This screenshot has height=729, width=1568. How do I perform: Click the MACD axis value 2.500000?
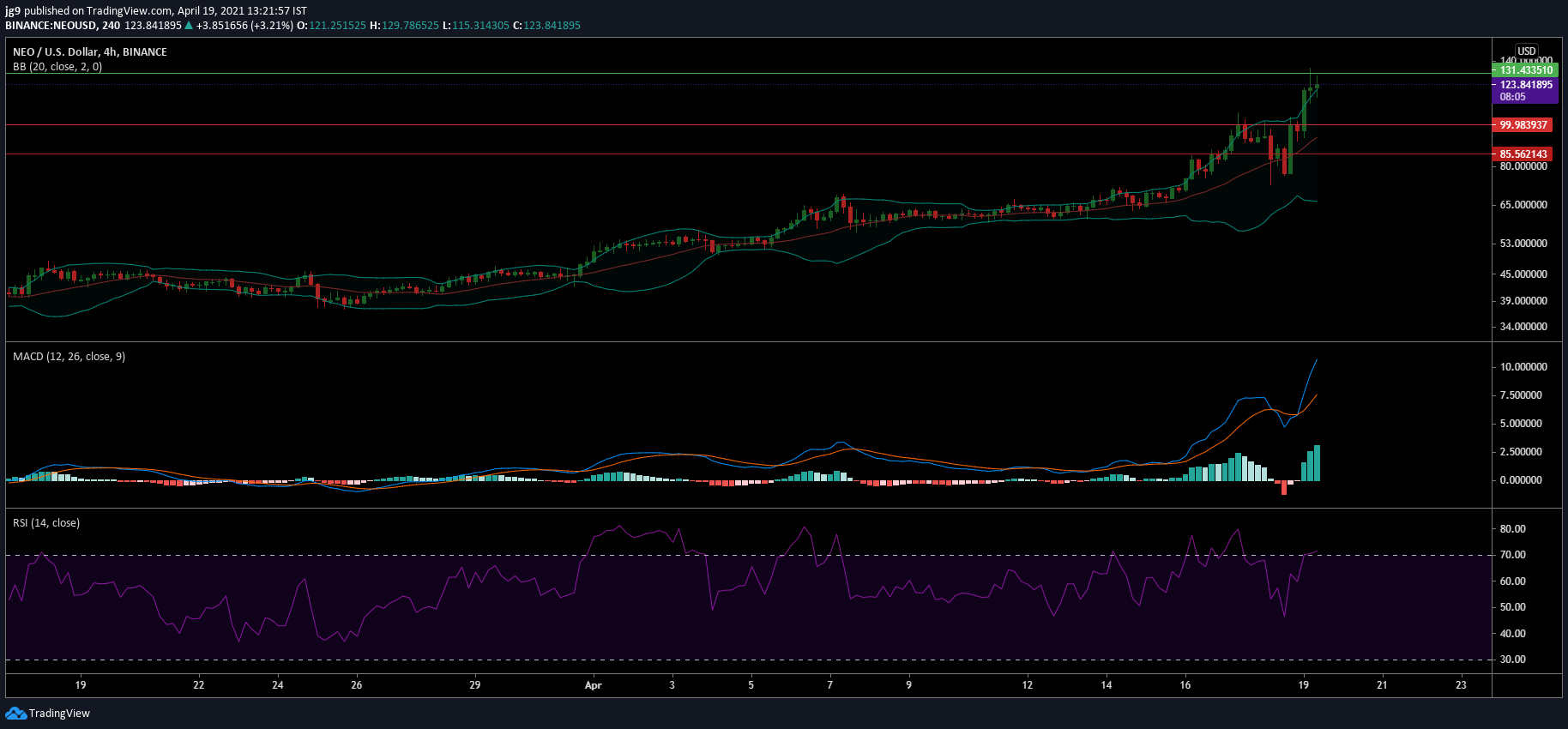pyautogui.click(x=1521, y=452)
